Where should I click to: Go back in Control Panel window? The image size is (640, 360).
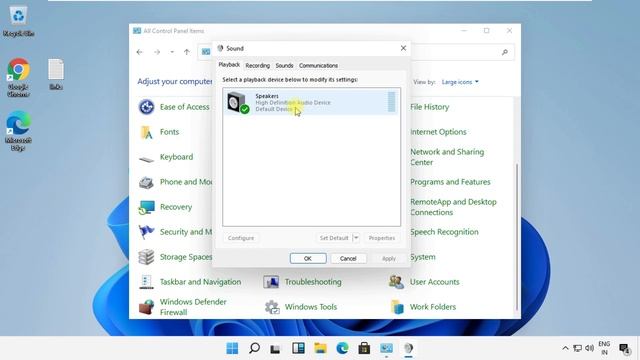pyautogui.click(x=140, y=52)
